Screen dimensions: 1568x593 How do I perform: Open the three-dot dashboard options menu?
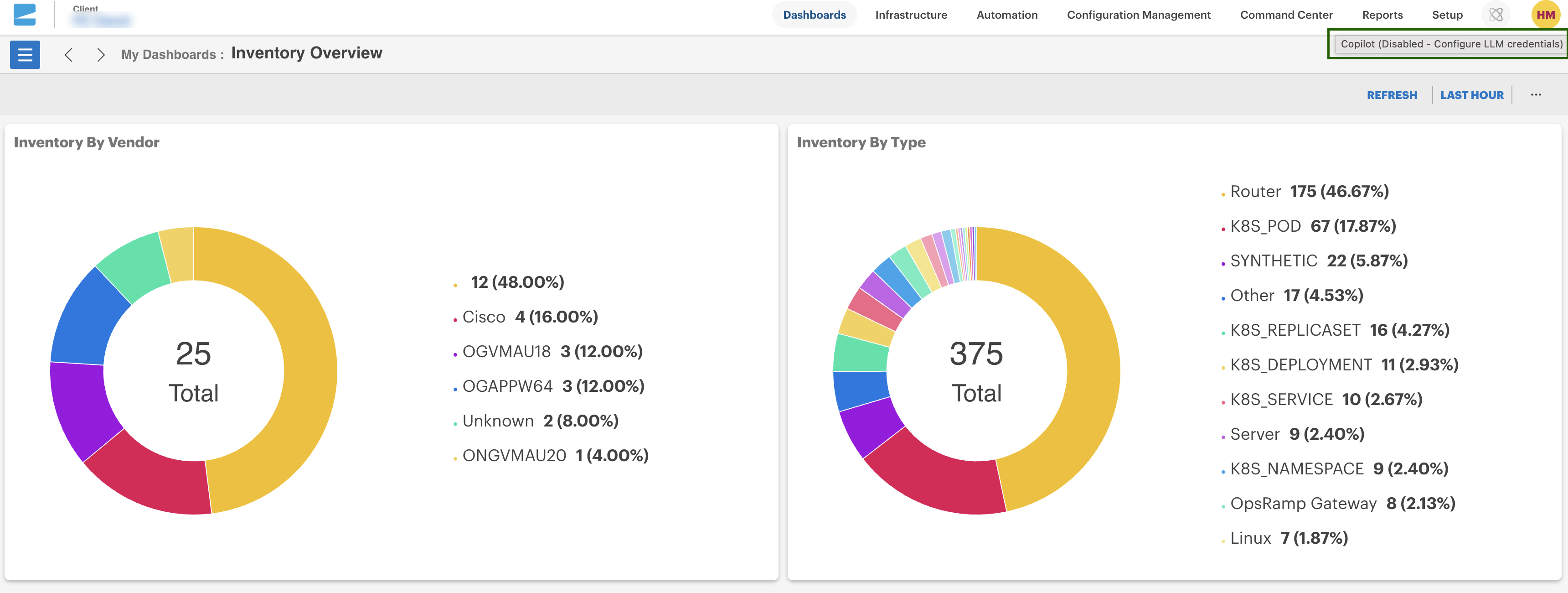click(x=1536, y=95)
